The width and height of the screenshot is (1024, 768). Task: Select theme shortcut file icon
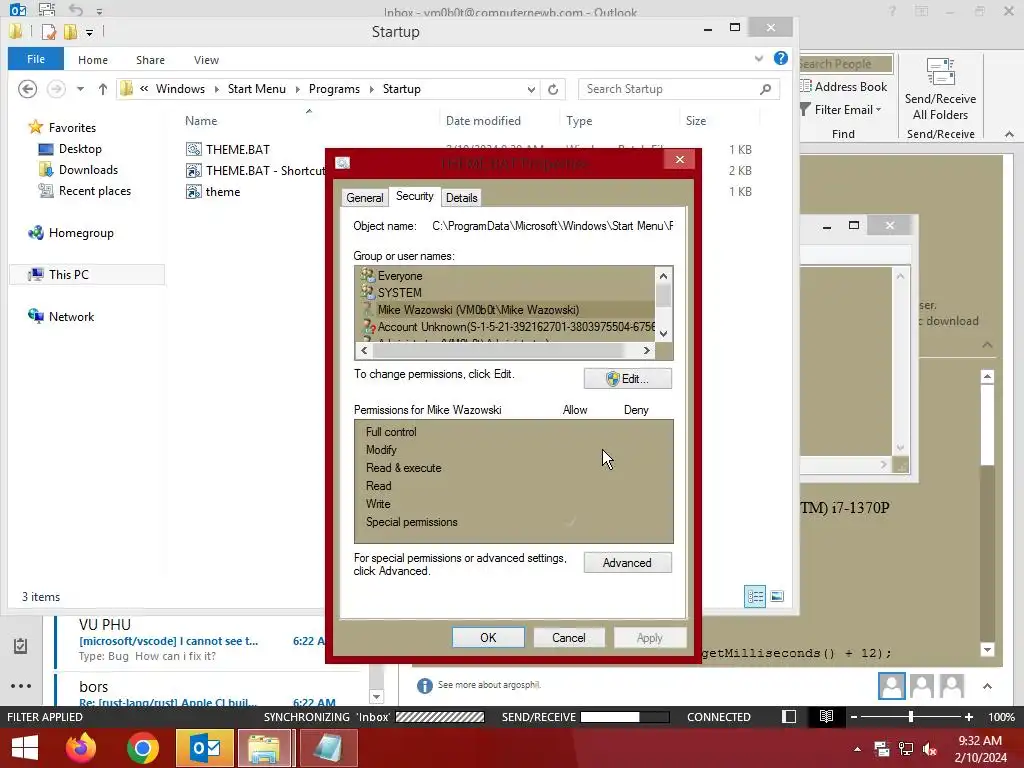[x=193, y=191]
